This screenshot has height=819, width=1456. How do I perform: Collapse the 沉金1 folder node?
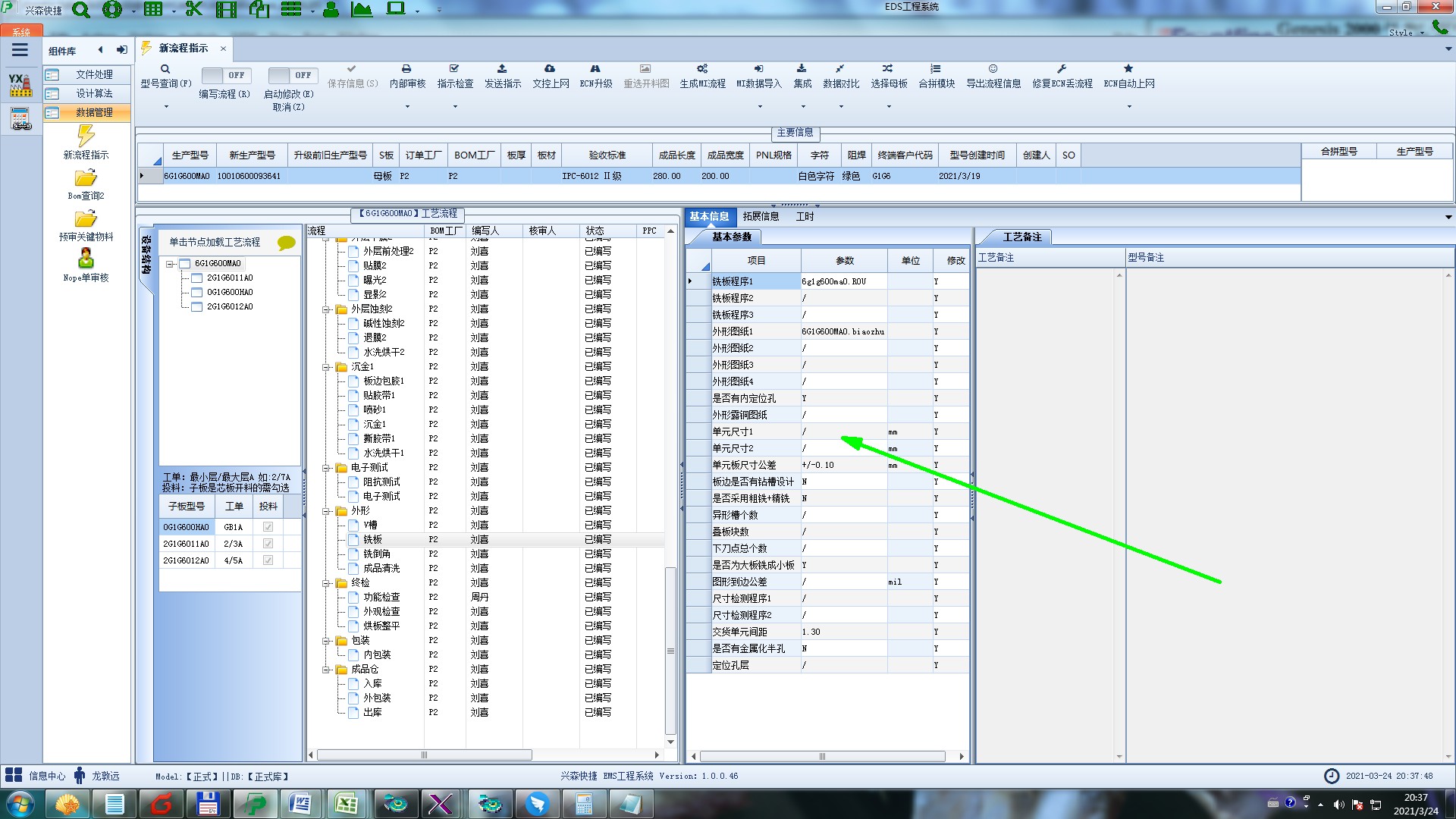point(326,367)
